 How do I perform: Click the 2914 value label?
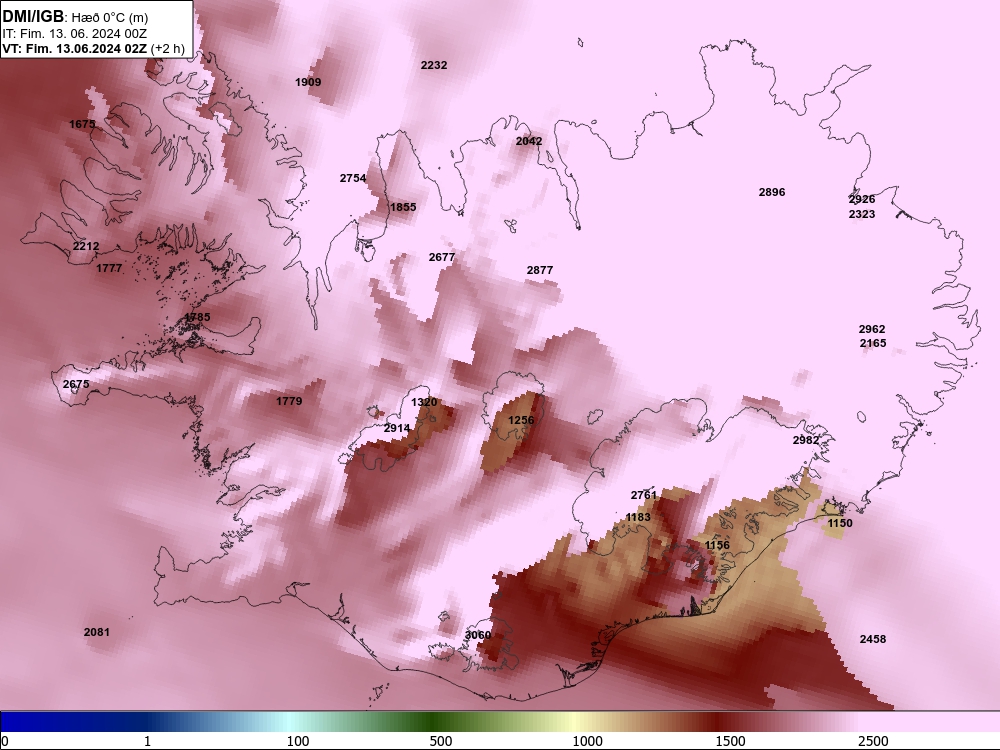tap(397, 429)
